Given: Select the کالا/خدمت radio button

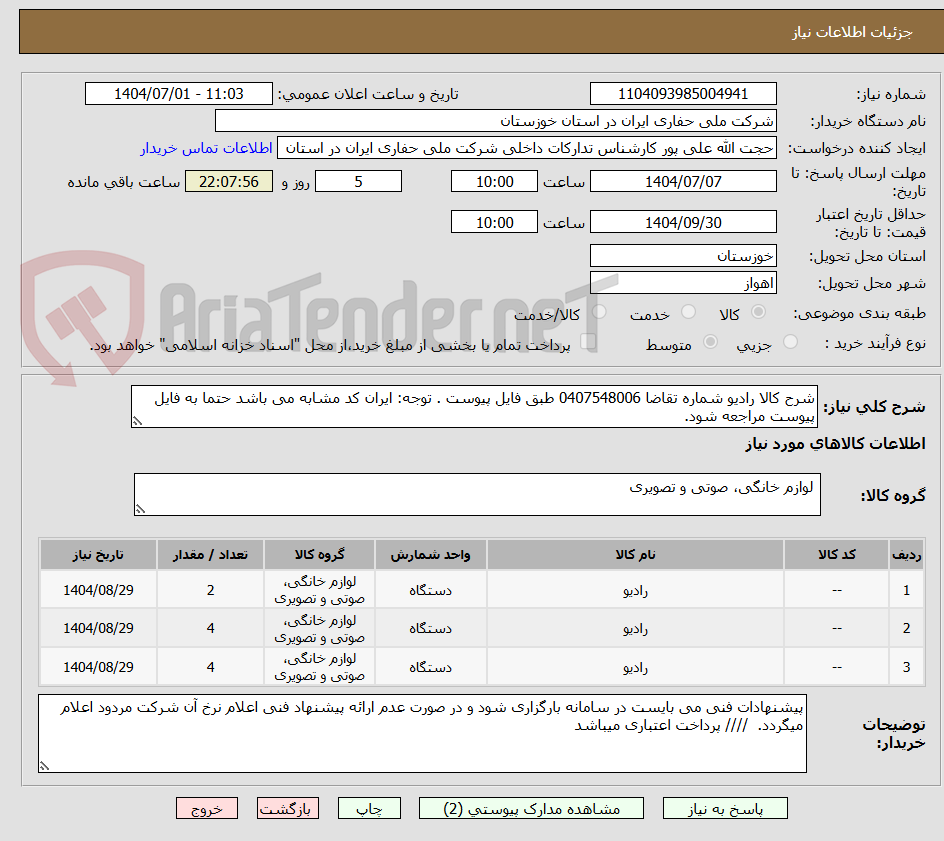Looking at the screenshot, I should [597, 311].
